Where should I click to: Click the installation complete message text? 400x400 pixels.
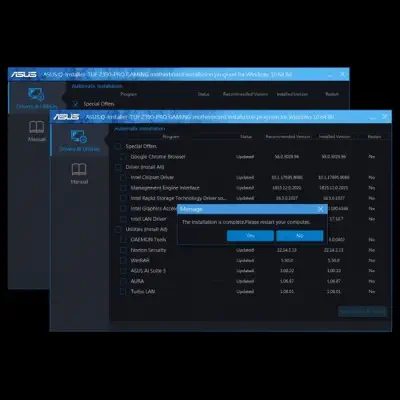click(246, 222)
